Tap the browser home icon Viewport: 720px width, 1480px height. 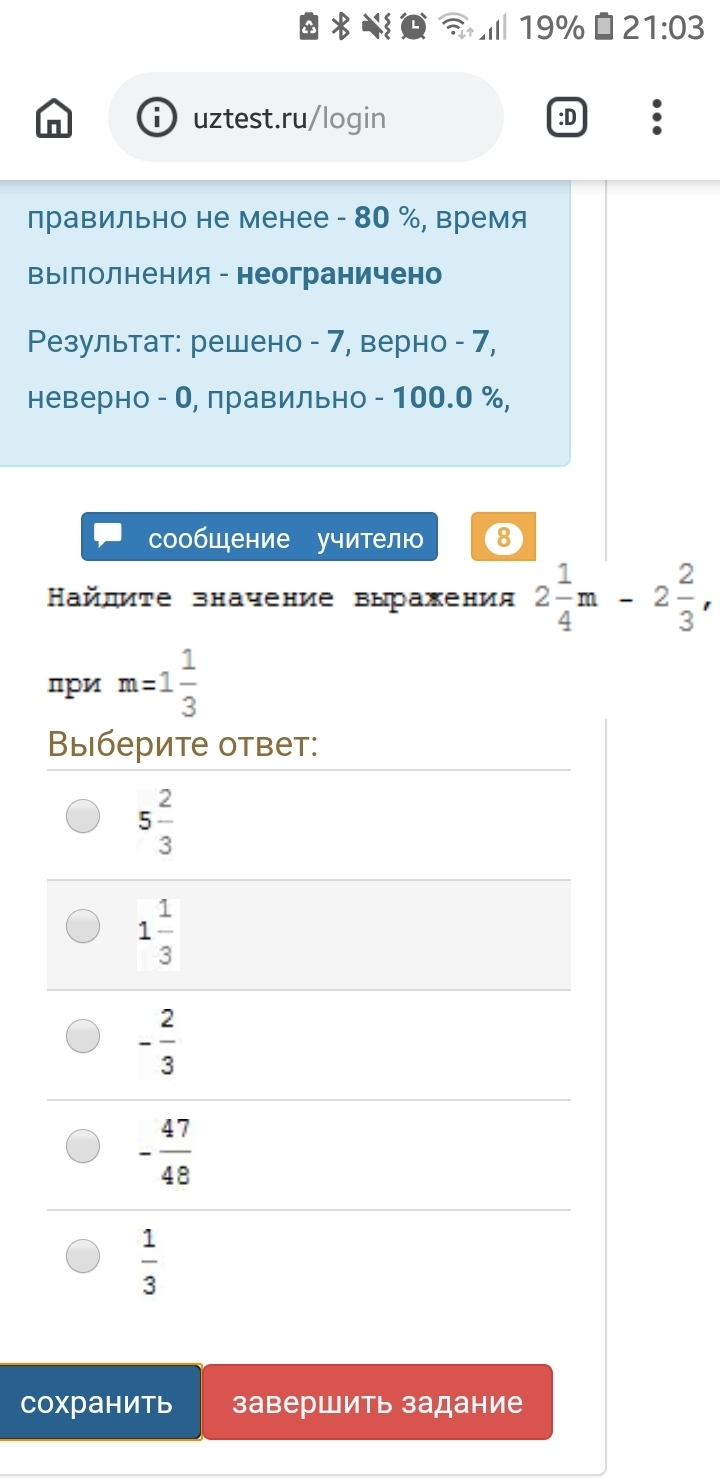[54, 119]
